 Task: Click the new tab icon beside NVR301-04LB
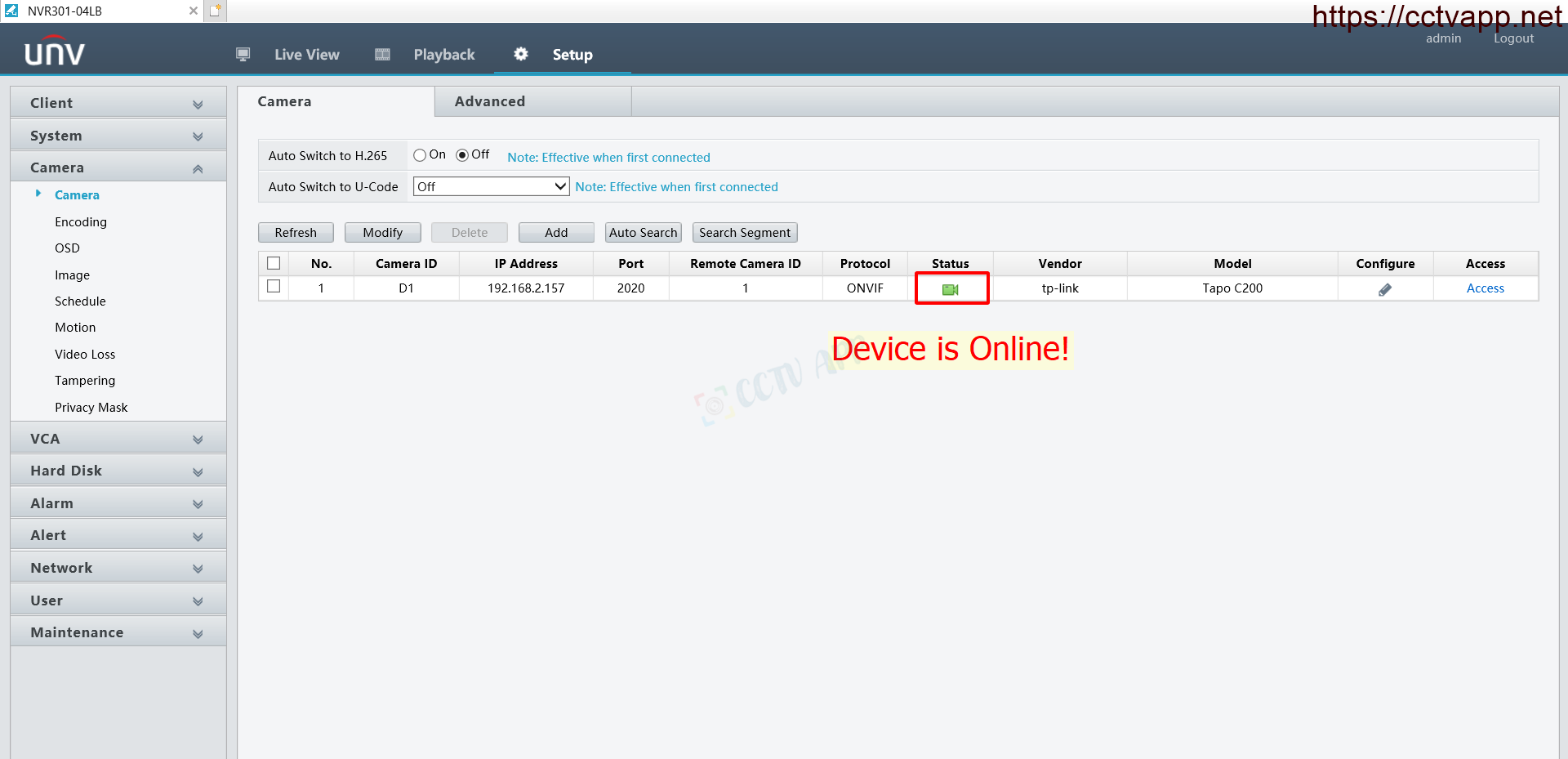point(215,11)
